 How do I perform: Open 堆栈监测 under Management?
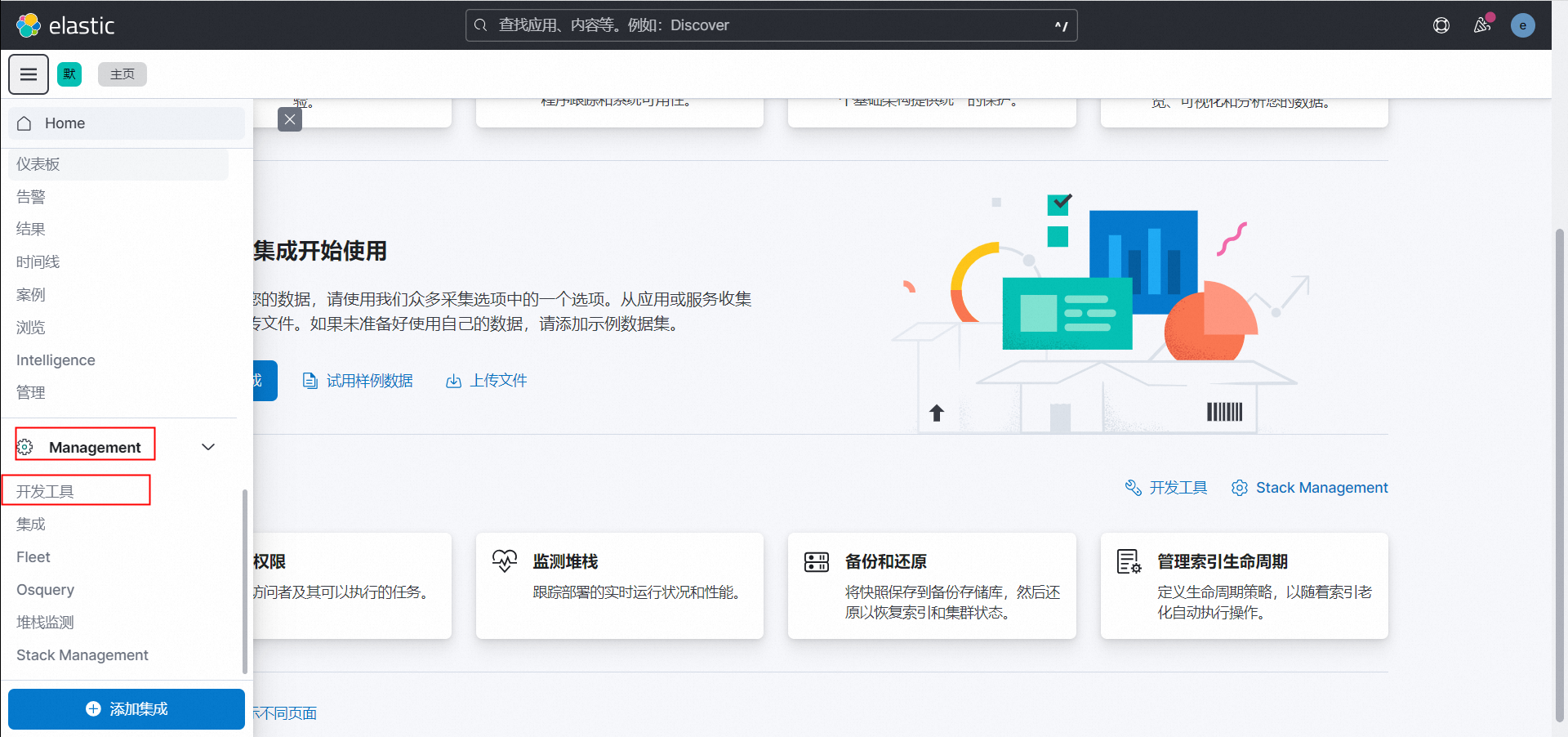tap(46, 623)
